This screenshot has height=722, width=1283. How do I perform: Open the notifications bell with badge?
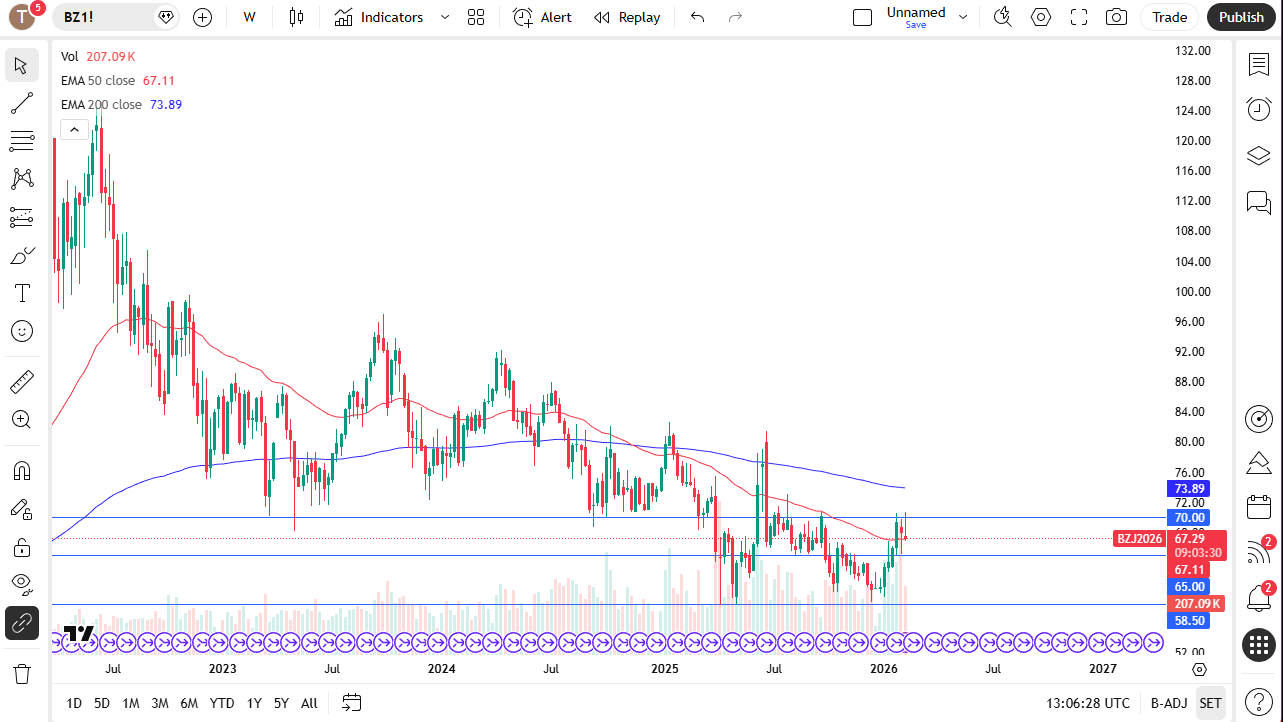1259,598
